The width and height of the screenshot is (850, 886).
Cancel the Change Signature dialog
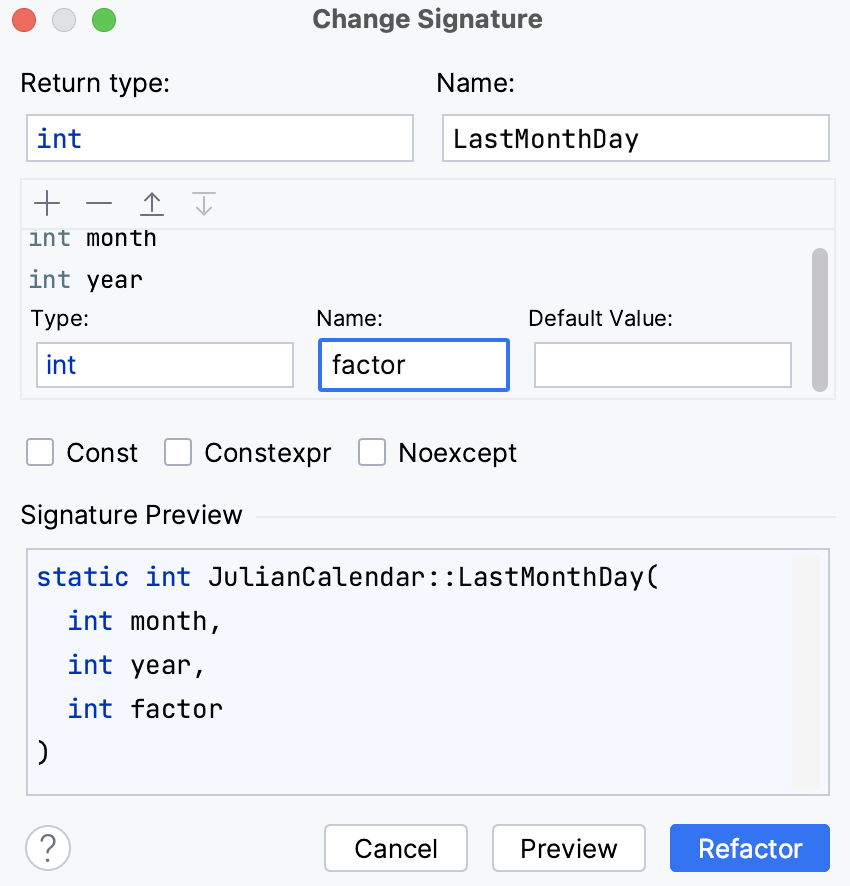(x=395, y=847)
